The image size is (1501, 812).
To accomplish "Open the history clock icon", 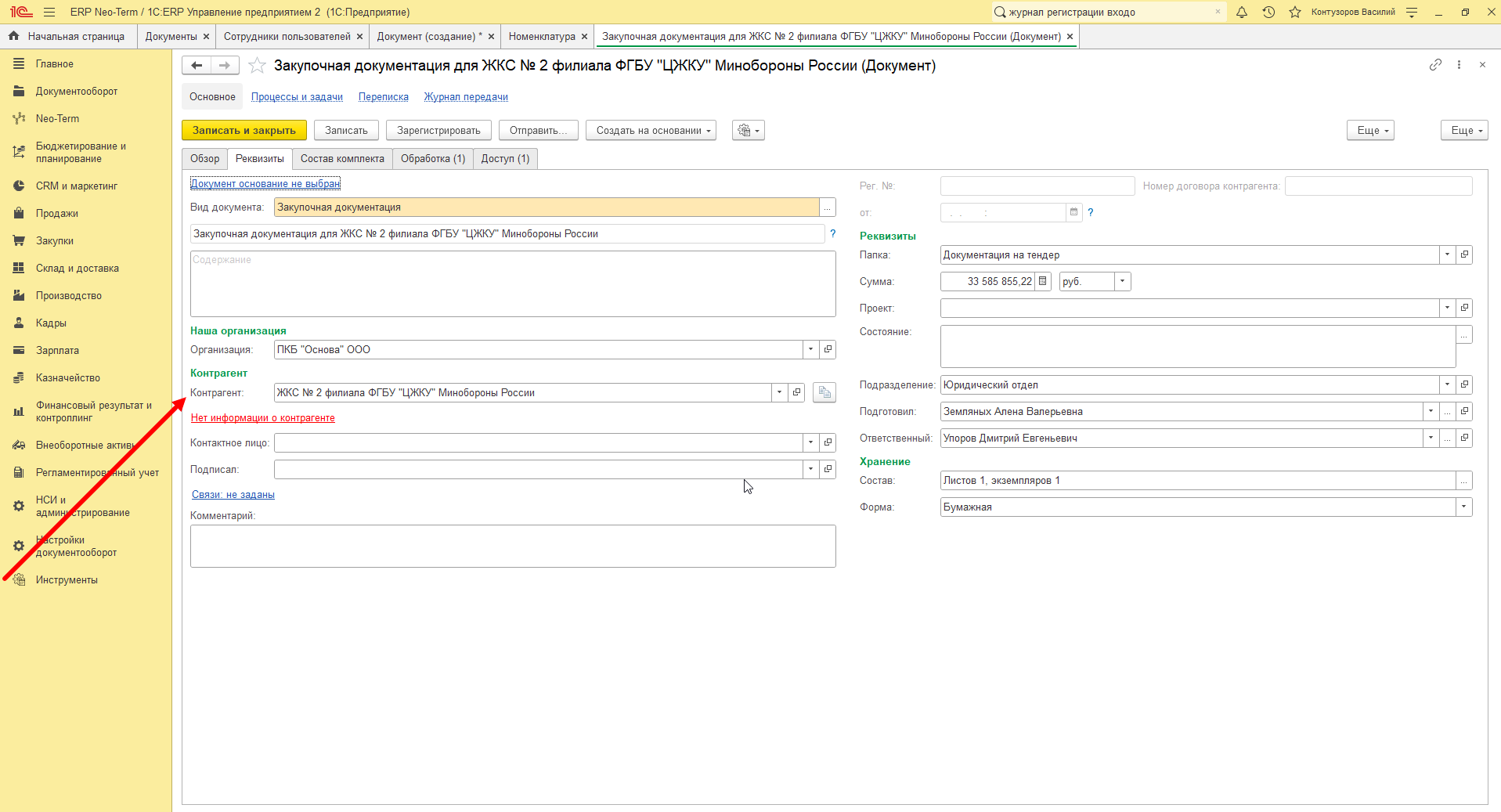I will click(1268, 12).
